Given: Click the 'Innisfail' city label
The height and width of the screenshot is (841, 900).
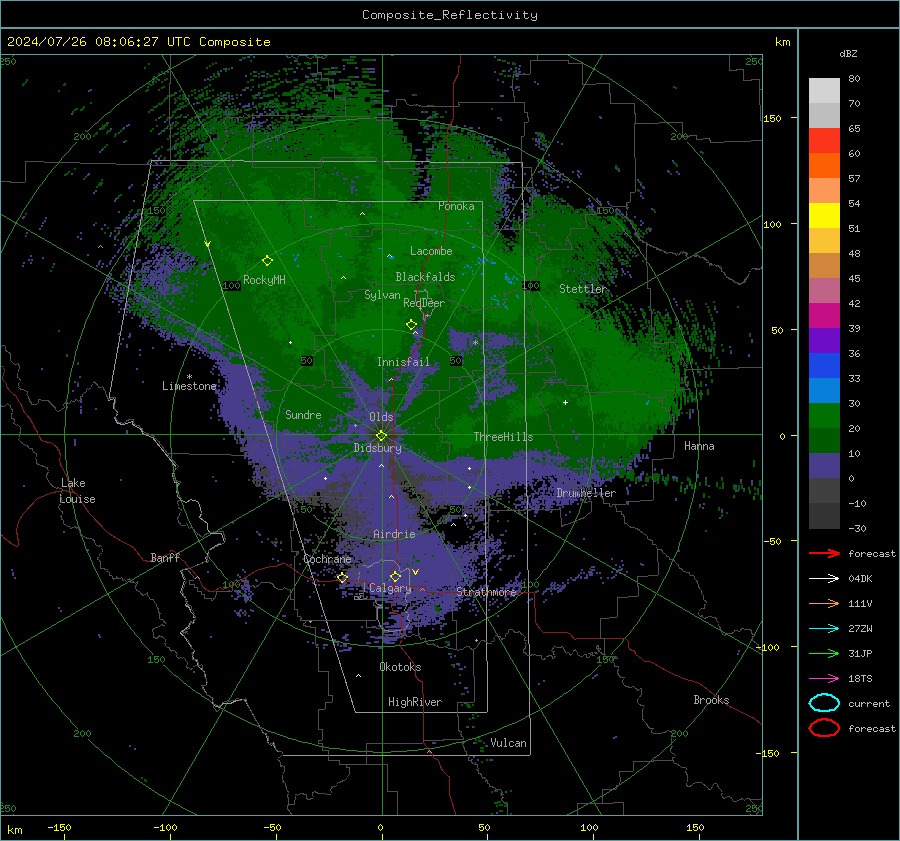Looking at the screenshot, I should pos(403,362).
